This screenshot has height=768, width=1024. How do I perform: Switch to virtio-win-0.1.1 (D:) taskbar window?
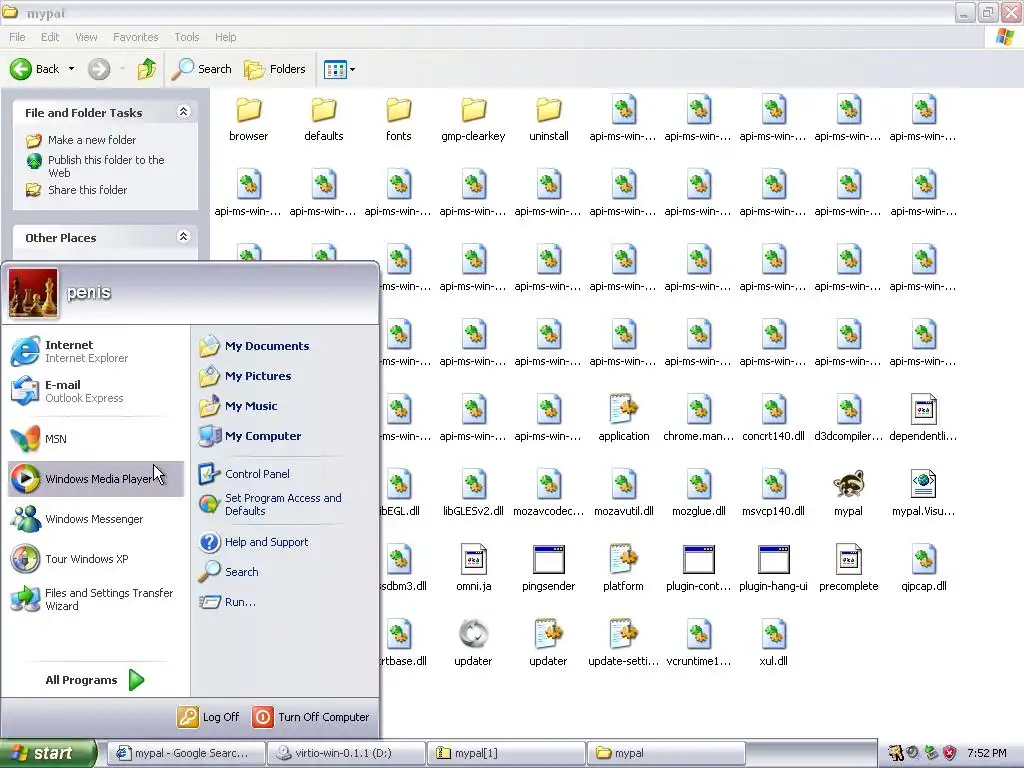click(x=347, y=753)
